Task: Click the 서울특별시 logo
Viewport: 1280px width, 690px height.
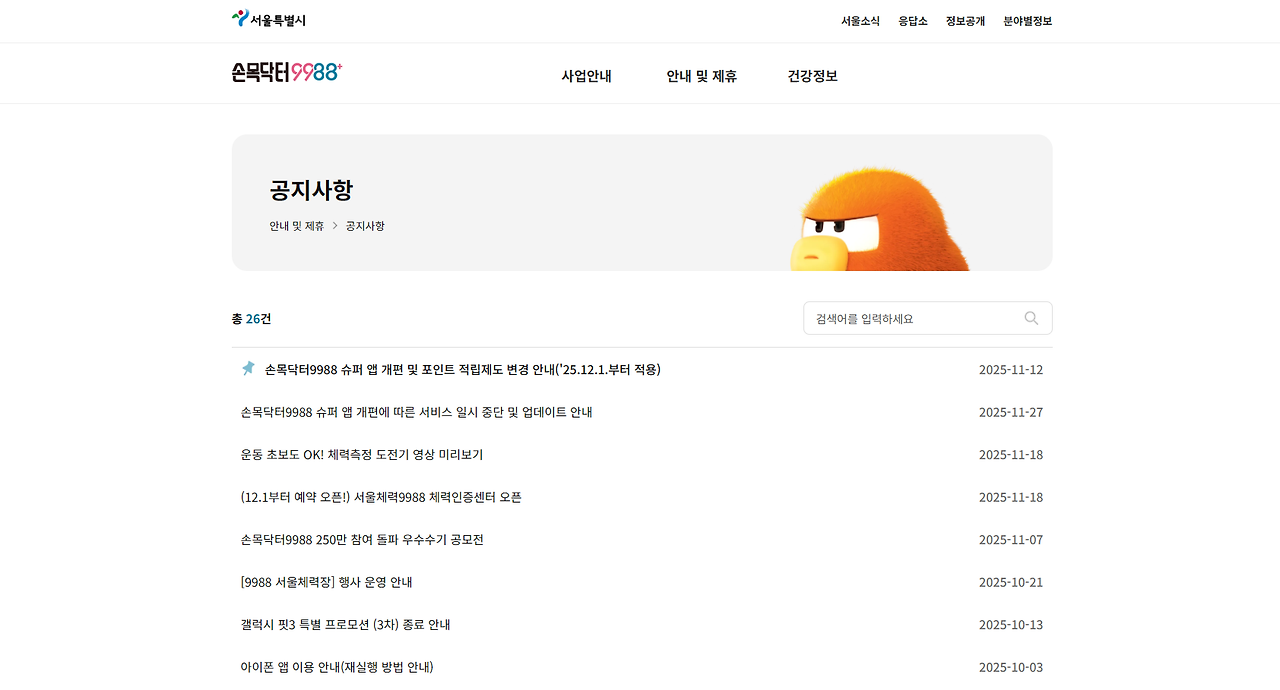Action: [x=269, y=20]
